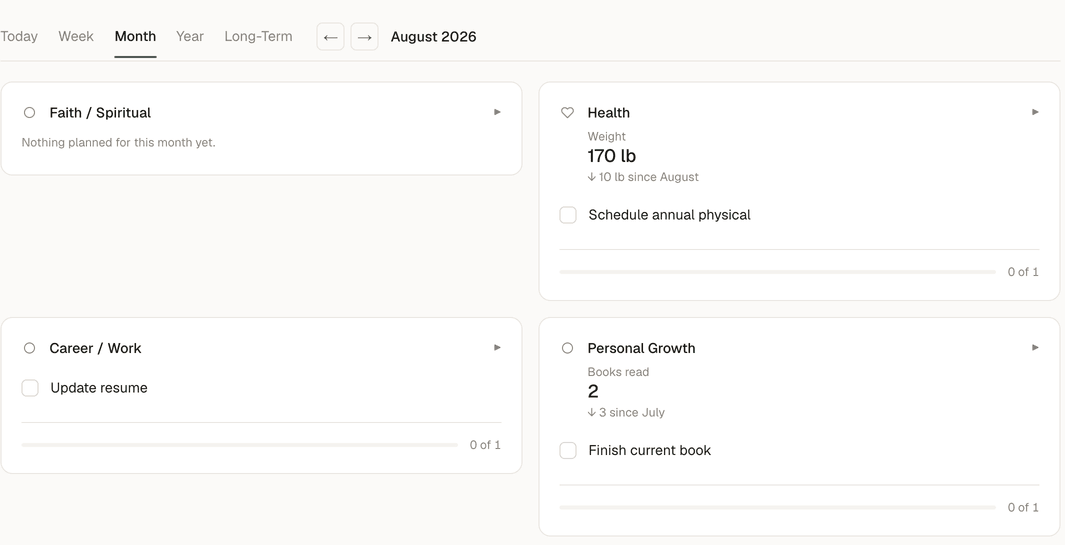The image size is (1065, 545).
Task: Tick the Finish current book checkbox
Action: click(568, 451)
